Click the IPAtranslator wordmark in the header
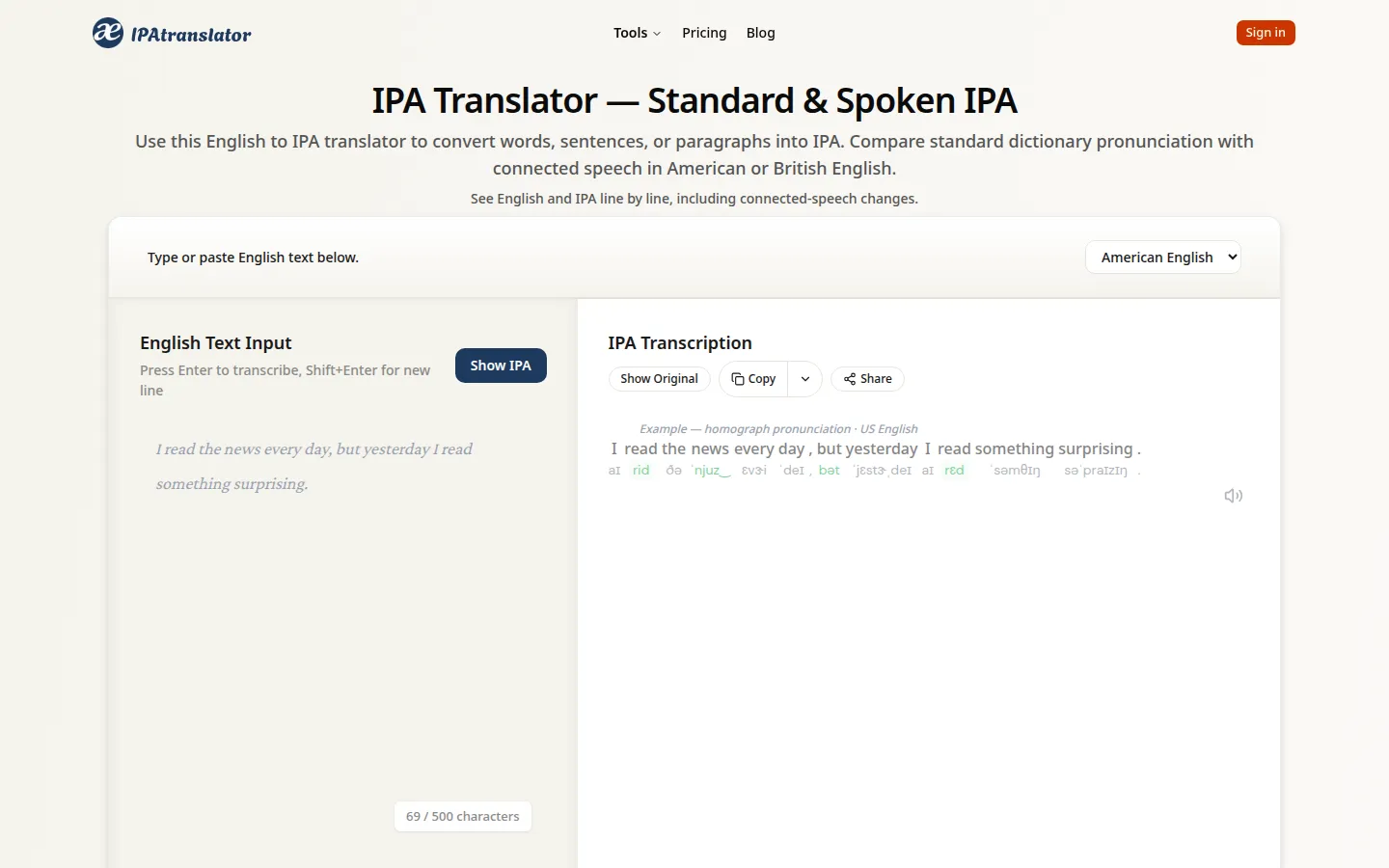Viewport: 1389px width, 868px height. tap(191, 35)
